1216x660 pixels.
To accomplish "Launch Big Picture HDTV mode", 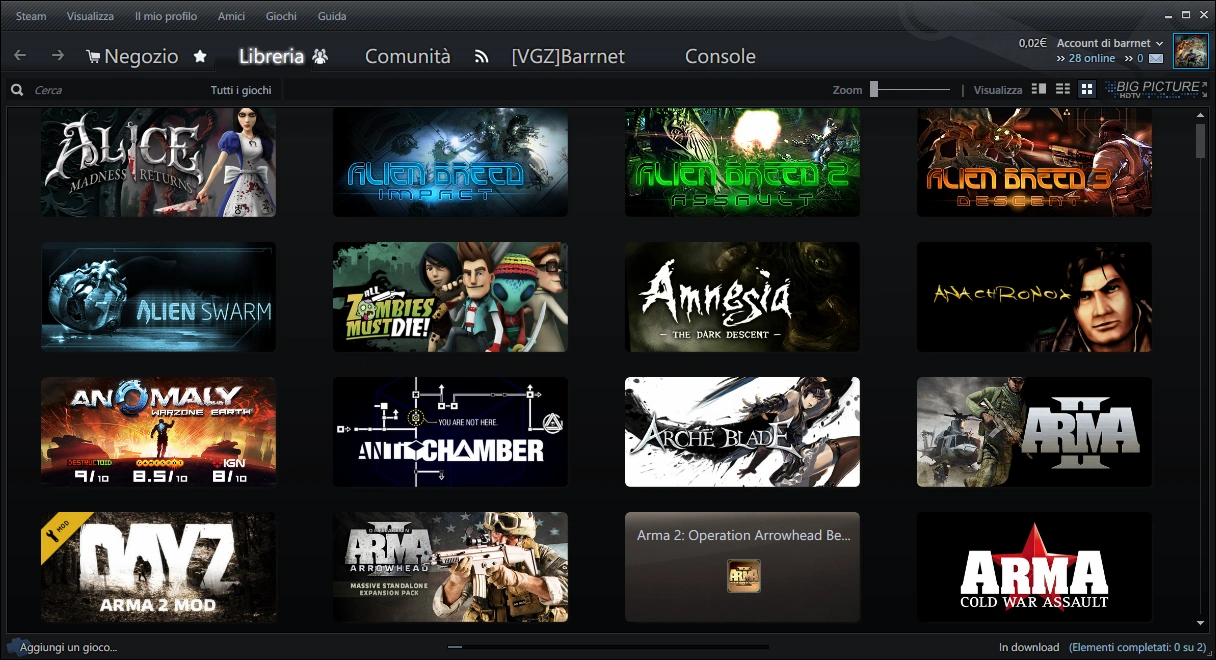I will (1155, 89).
